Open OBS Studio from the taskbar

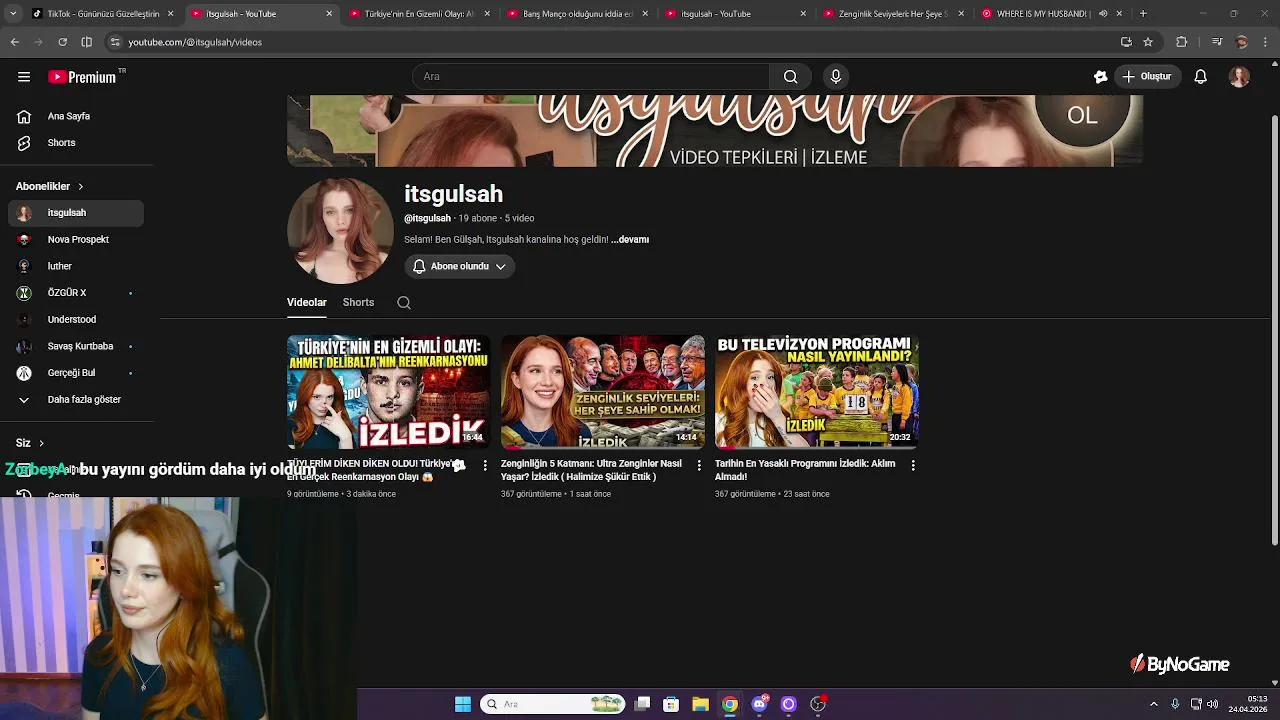818,704
